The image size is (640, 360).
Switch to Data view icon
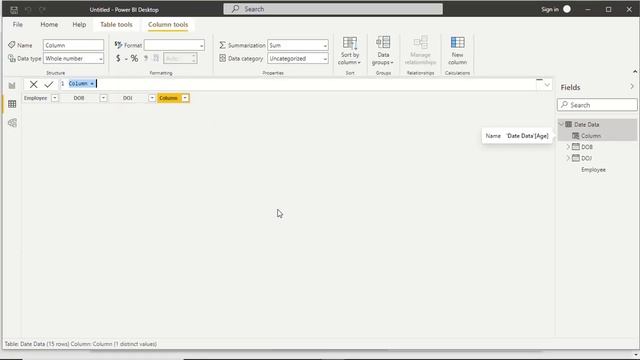(x=12, y=104)
